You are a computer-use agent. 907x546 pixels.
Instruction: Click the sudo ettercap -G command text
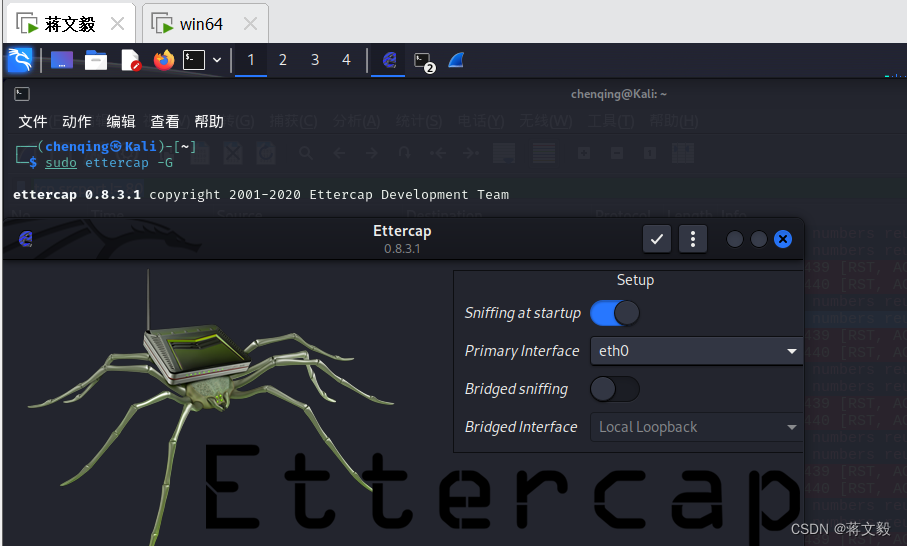109,163
